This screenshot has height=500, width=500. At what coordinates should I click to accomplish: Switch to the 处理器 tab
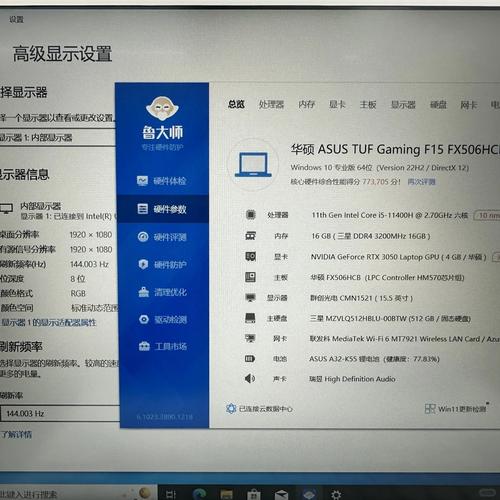pyautogui.click(x=271, y=105)
